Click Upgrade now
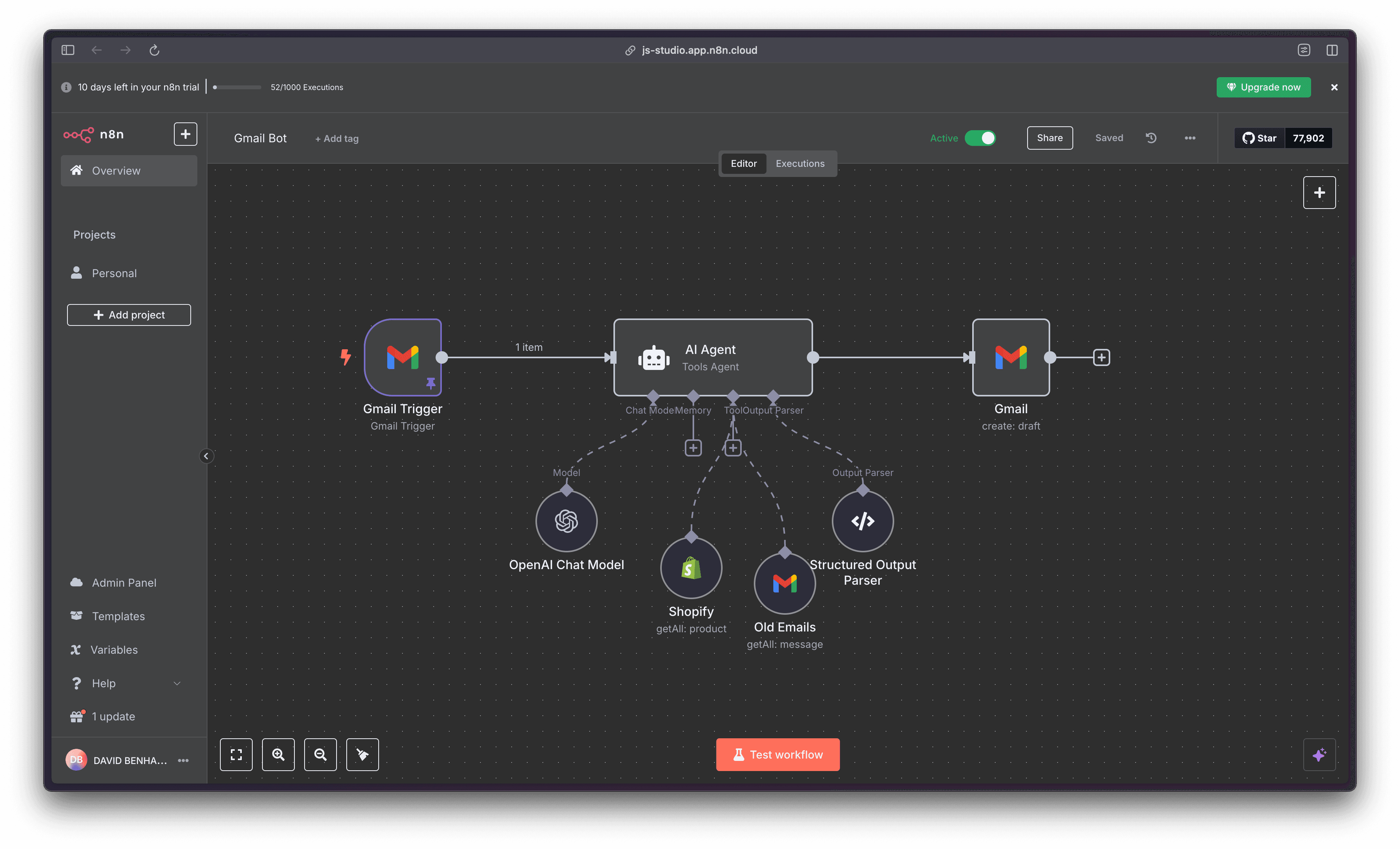Screen dimensions: 1400x849 (1264, 87)
